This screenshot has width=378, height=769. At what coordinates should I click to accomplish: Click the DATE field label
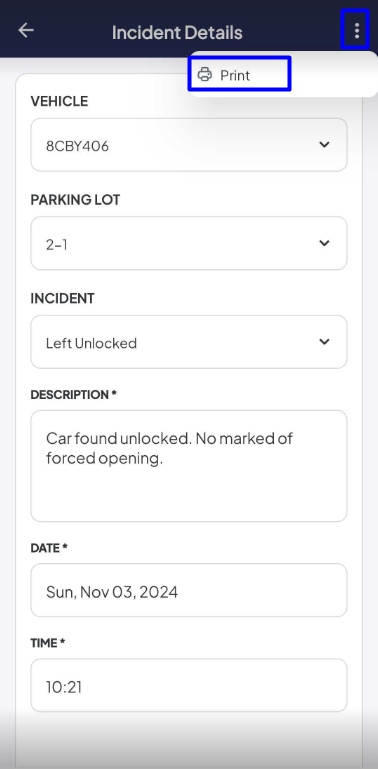(x=49, y=548)
